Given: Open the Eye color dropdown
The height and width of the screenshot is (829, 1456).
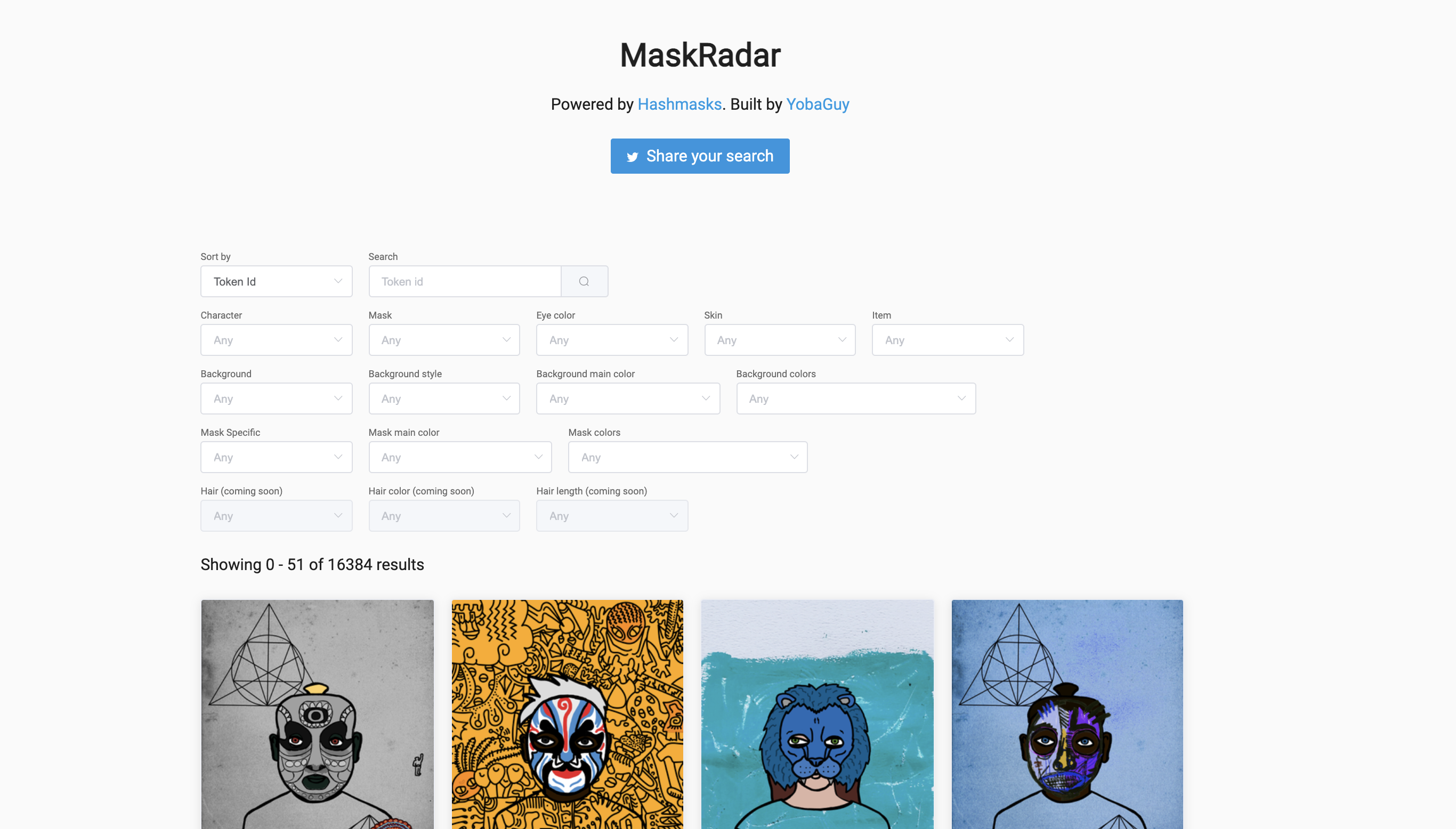Looking at the screenshot, I should [x=612, y=340].
